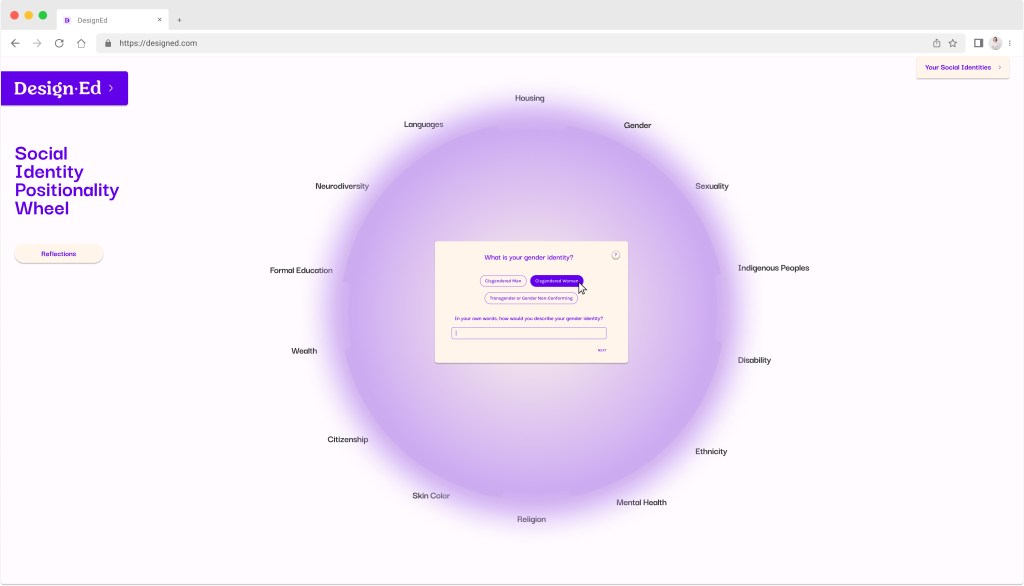
Task: Go to the browser home icon
Action: pos(81,43)
